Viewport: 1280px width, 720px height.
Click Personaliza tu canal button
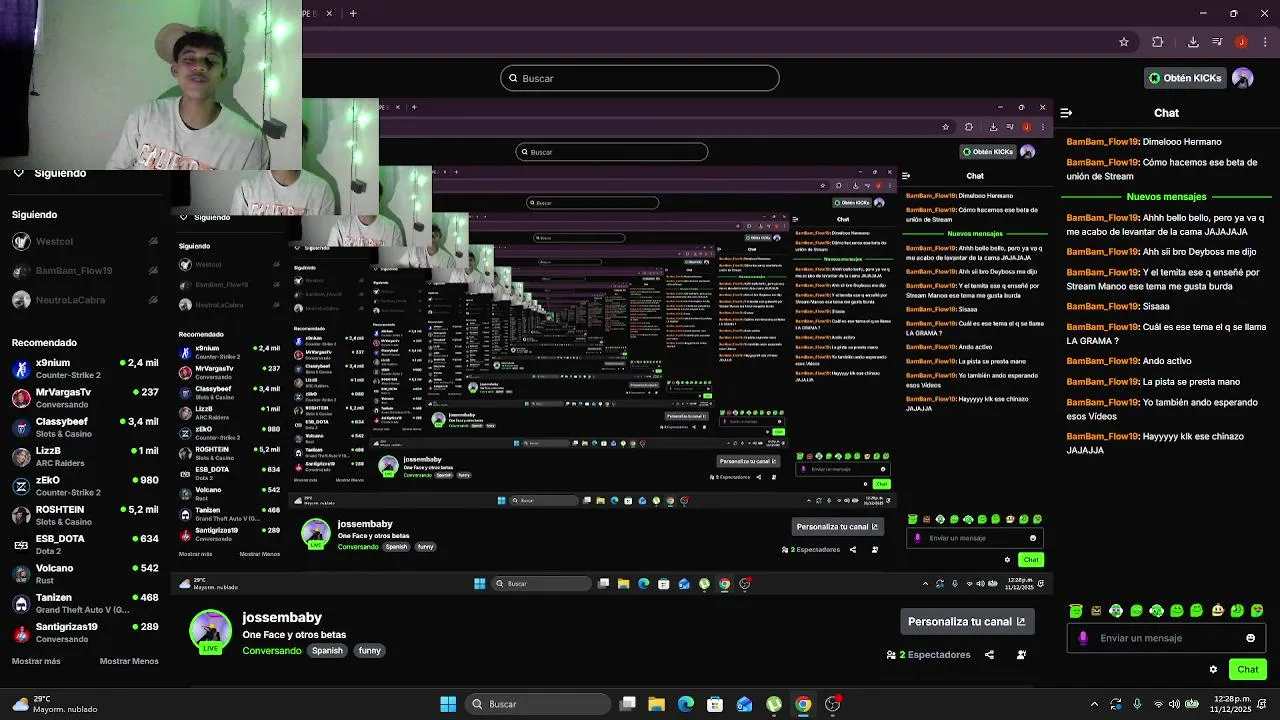[x=967, y=621]
